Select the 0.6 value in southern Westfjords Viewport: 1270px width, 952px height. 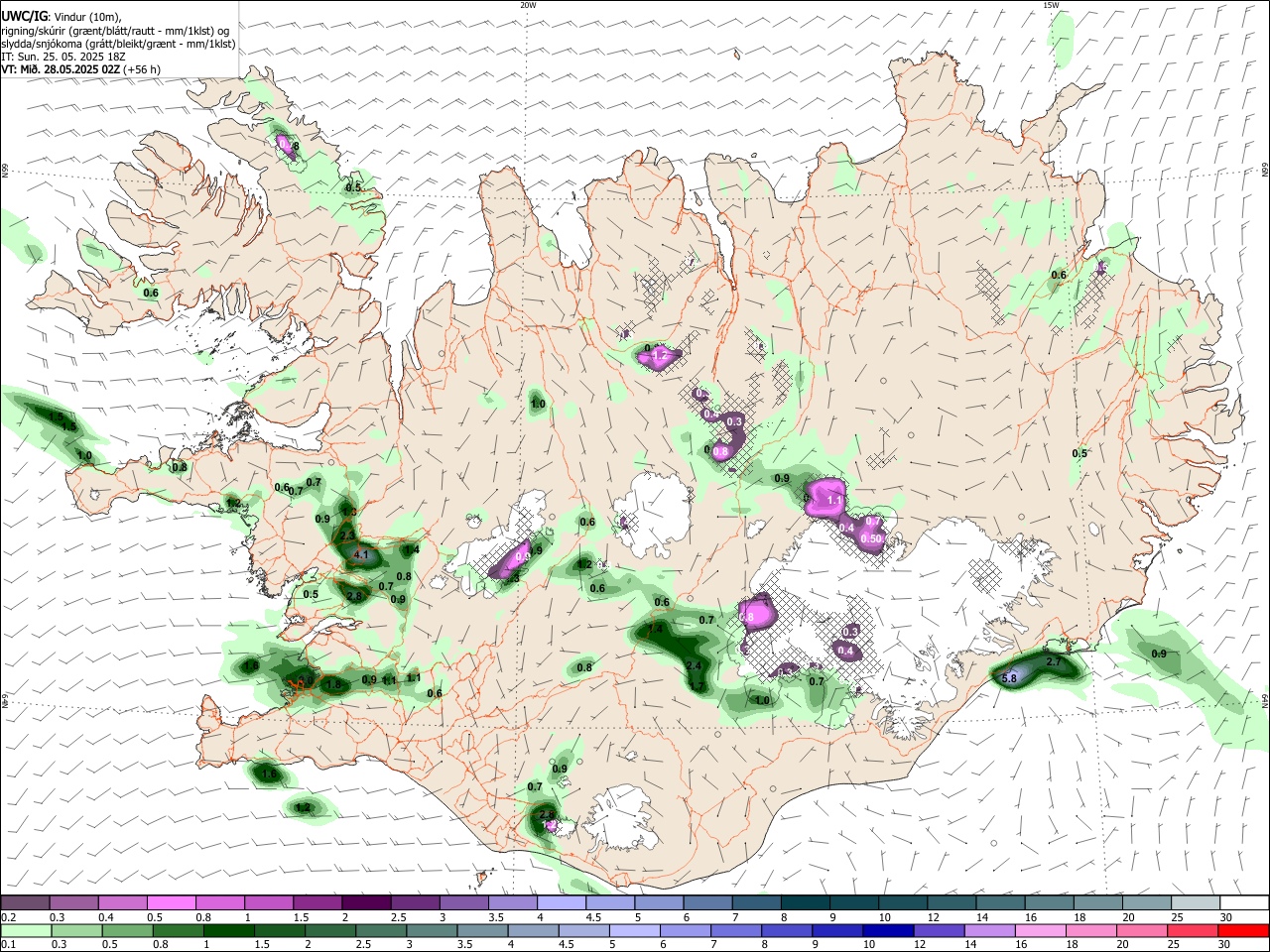(x=151, y=293)
